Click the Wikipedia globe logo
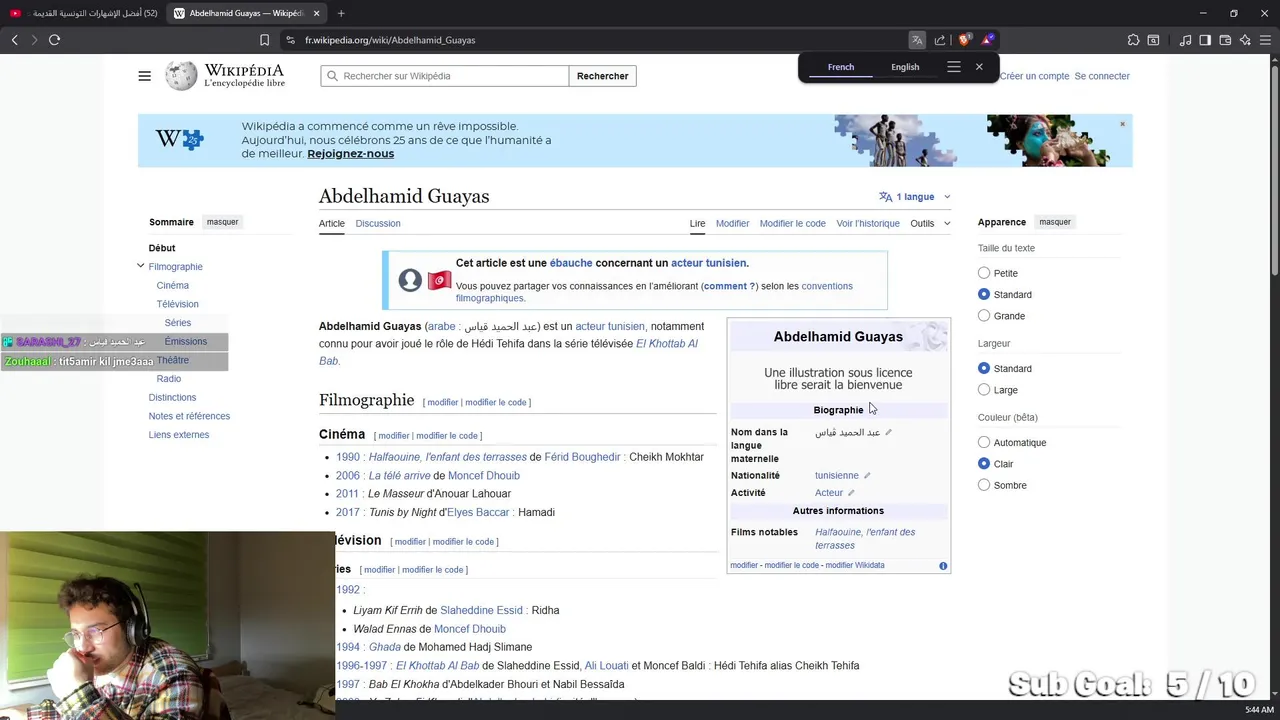1280x720 pixels. (x=181, y=76)
